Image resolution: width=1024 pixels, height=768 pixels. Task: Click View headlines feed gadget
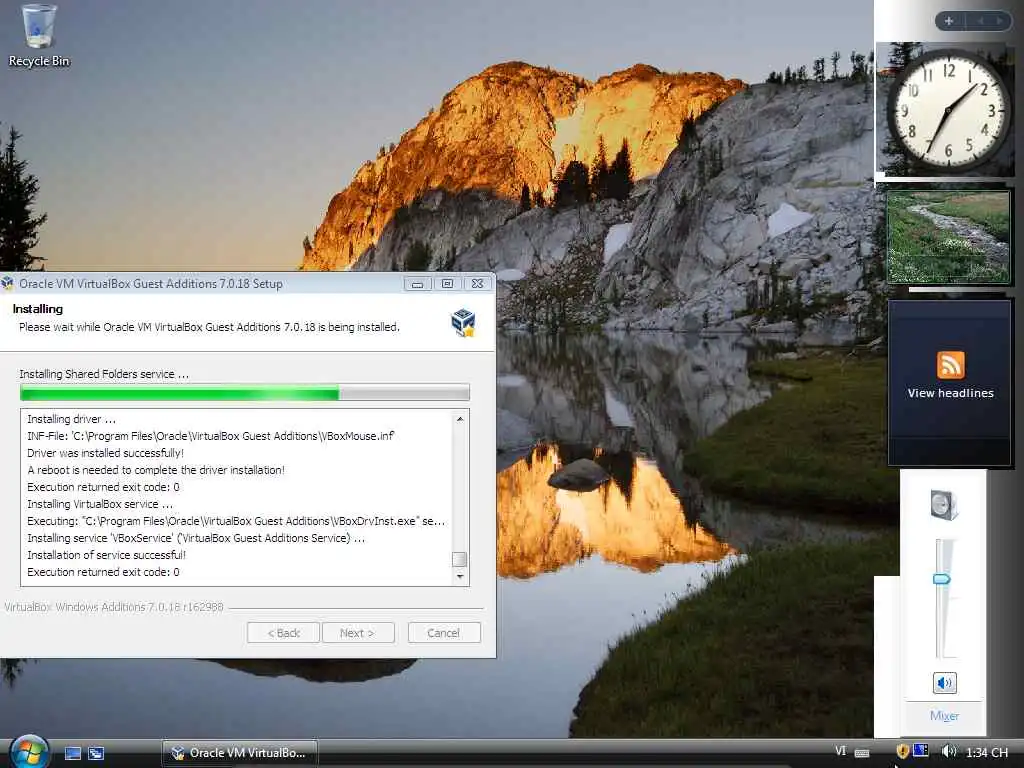click(950, 393)
